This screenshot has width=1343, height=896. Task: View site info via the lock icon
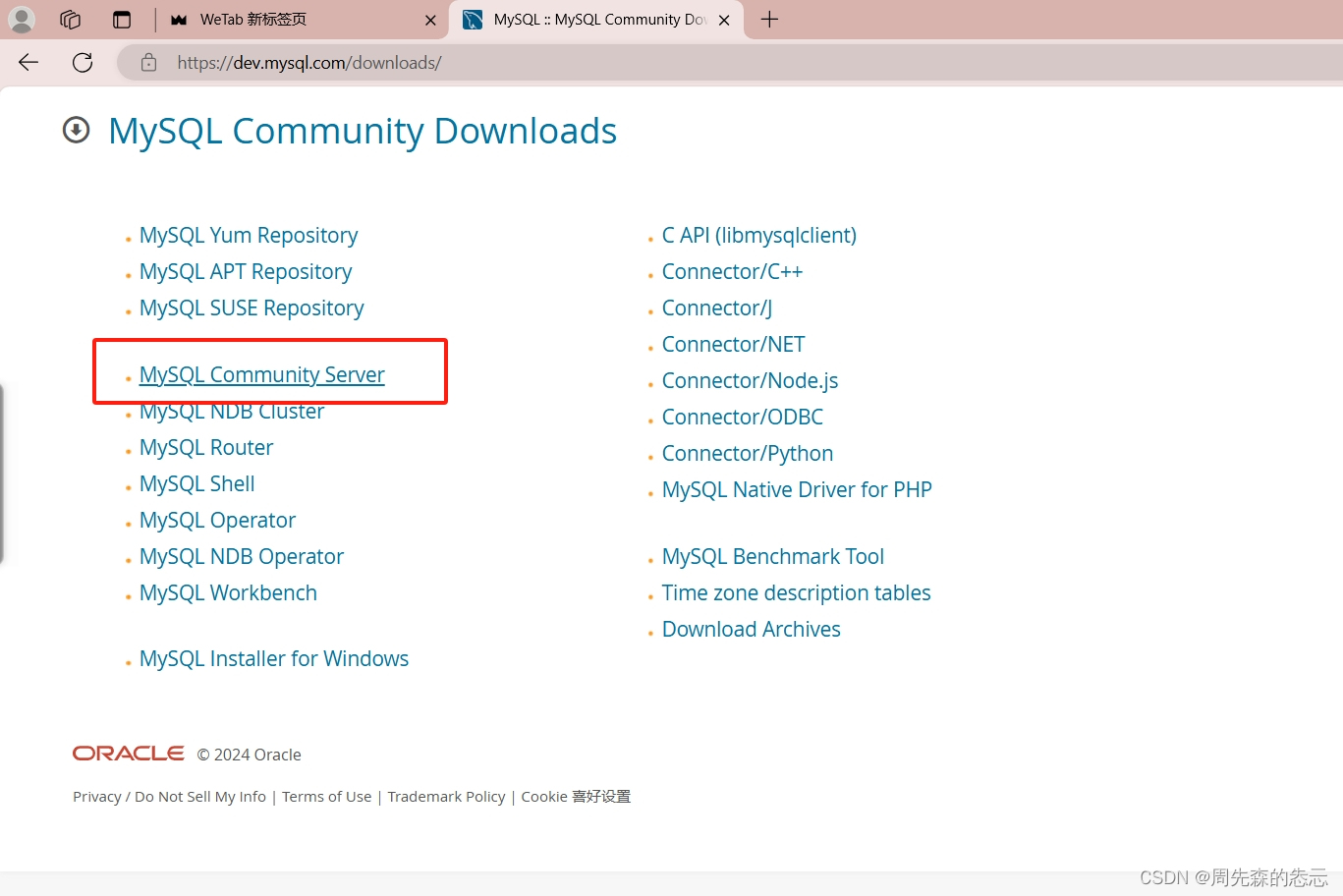pos(148,63)
